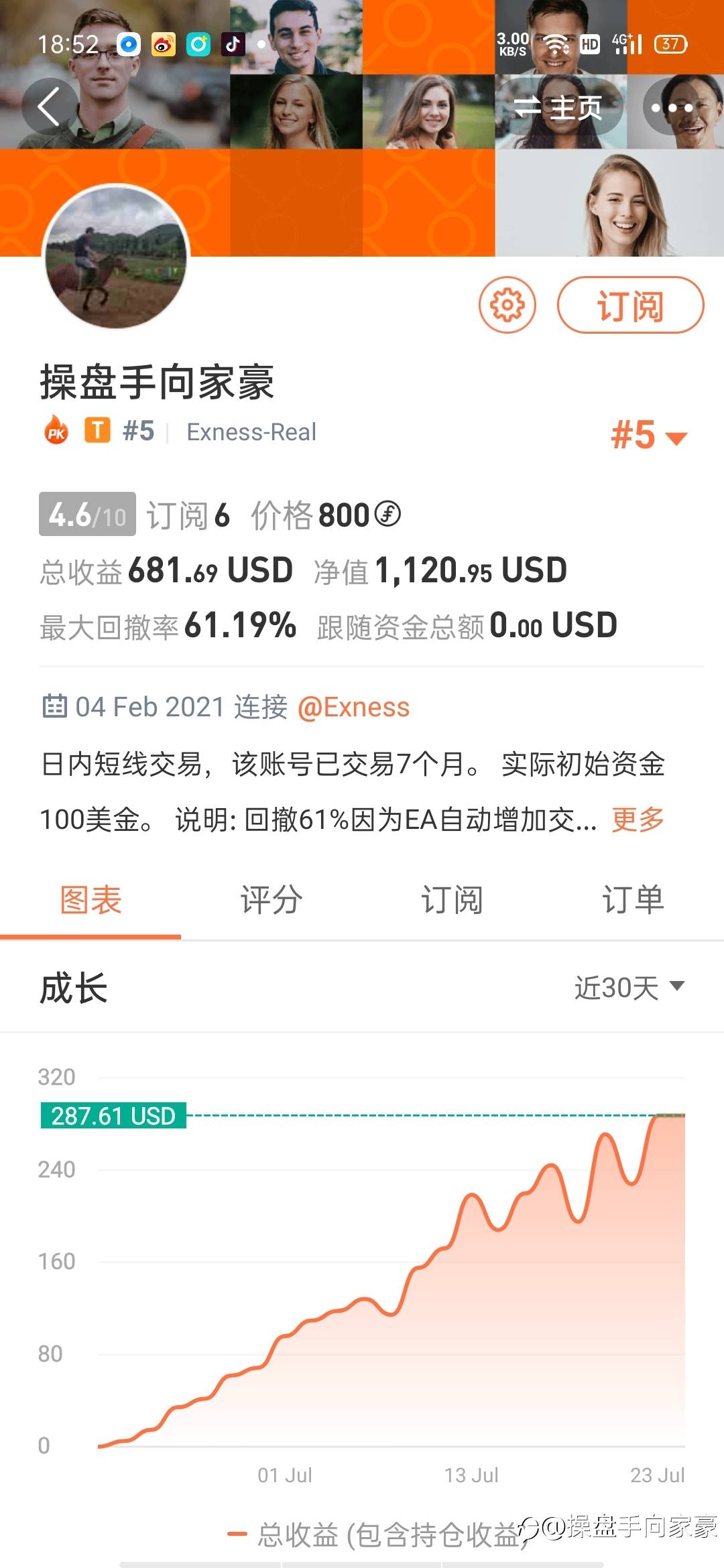
Task: Expand the #5 account dropdown
Action: click(x=648, y=436)
